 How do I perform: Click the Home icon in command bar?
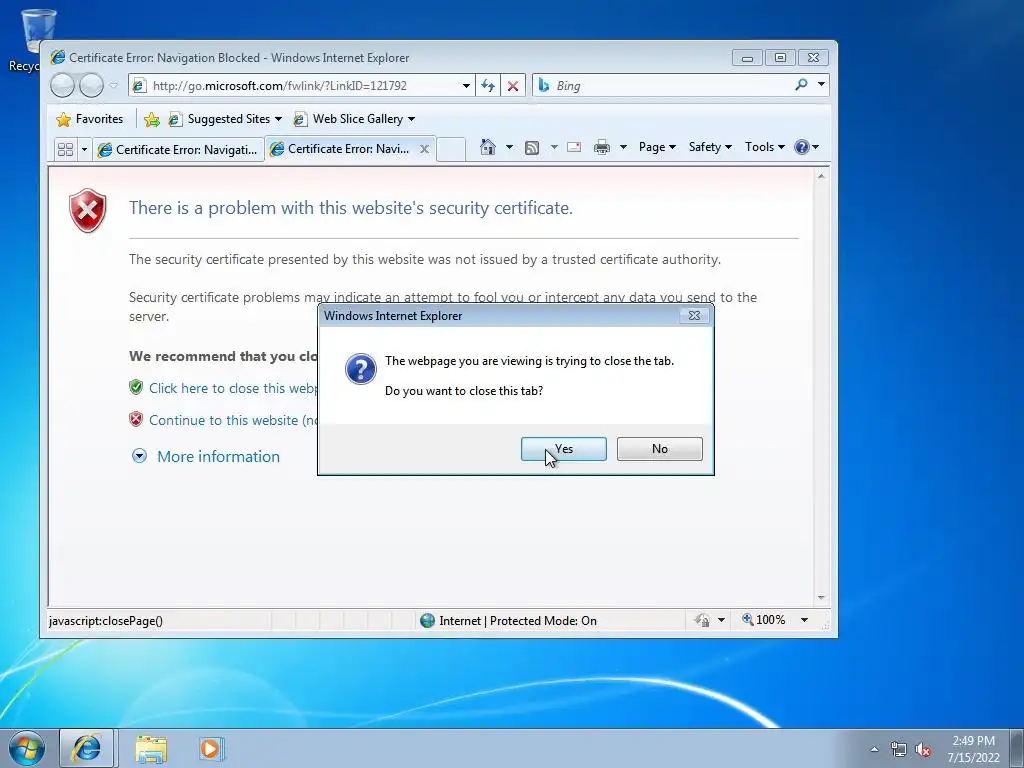488,147
